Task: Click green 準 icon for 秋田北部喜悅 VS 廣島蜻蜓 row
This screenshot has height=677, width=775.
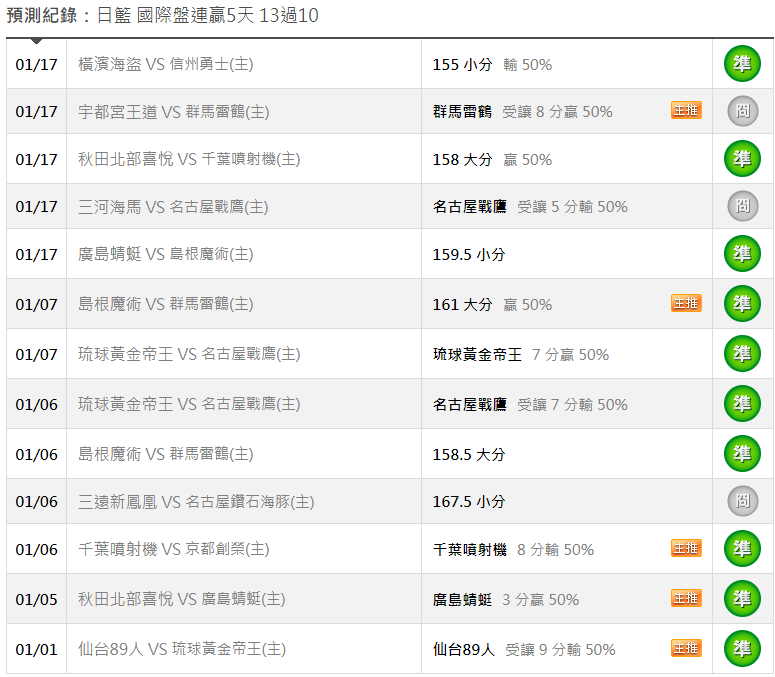Action: click(742, 598)
